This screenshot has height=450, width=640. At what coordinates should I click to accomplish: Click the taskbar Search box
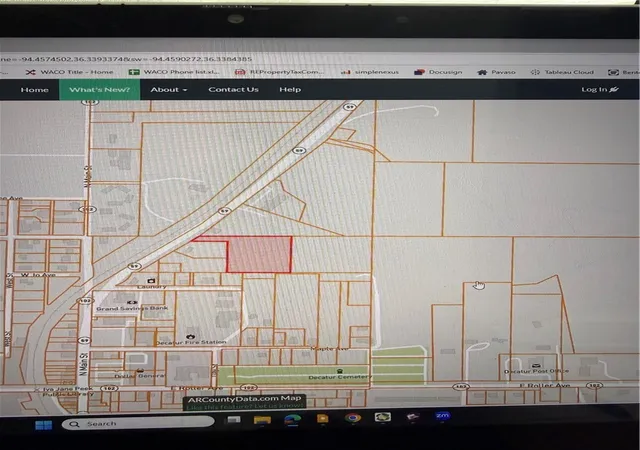click(138, 423)
